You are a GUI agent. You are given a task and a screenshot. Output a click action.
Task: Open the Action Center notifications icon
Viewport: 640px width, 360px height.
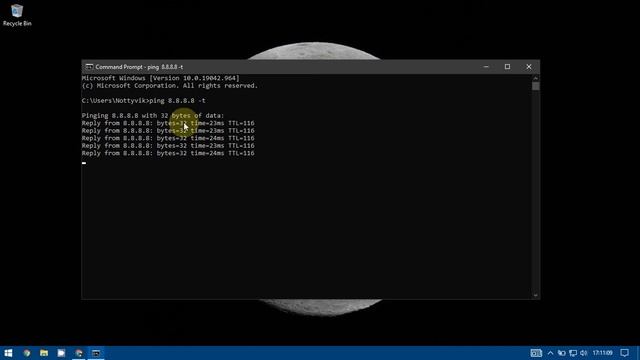624,353
